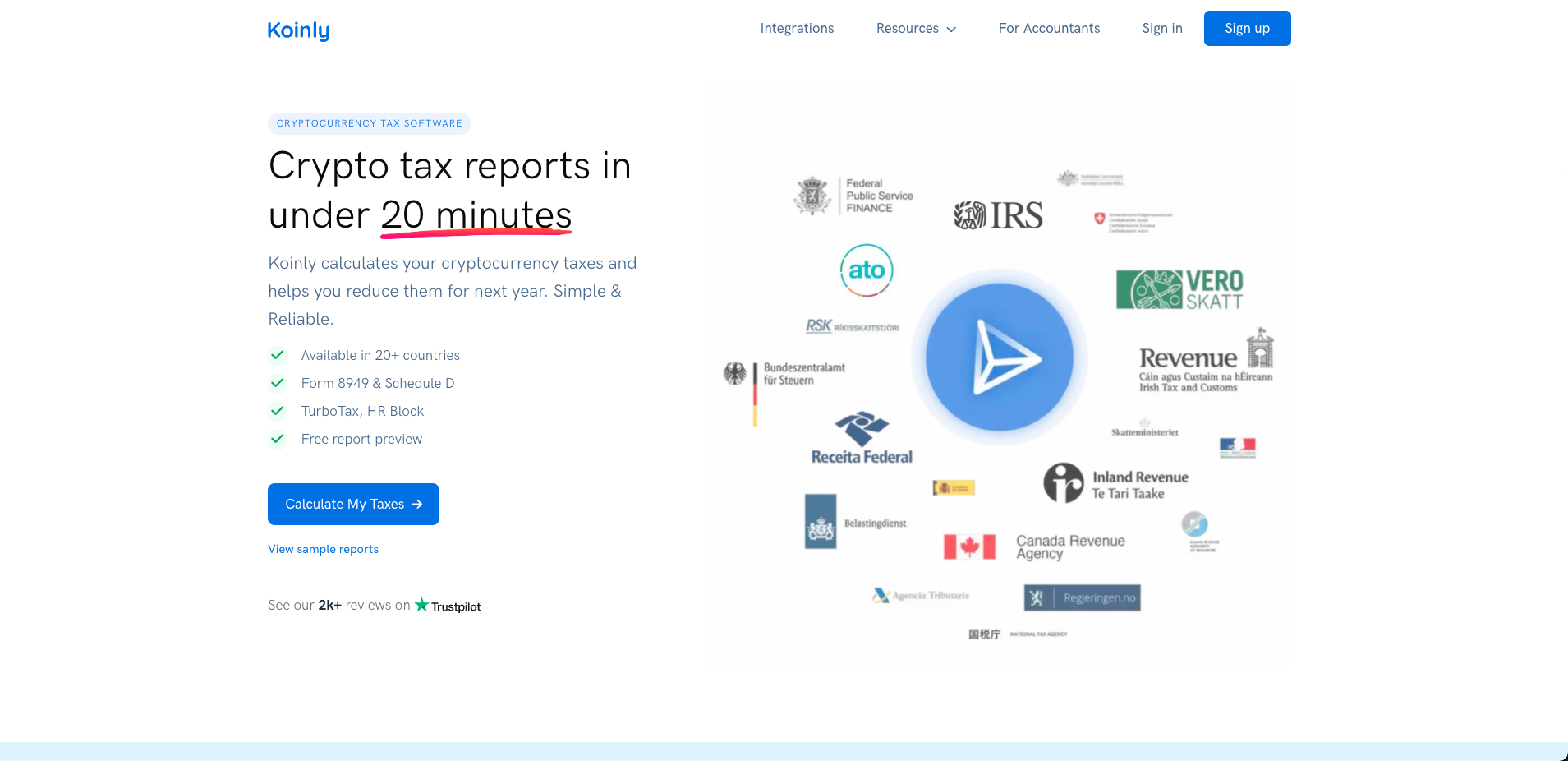This screenshot has height=761, width=1568.
Task: Click the Belastingdienst blue crest logo
Action: point(821,521)
